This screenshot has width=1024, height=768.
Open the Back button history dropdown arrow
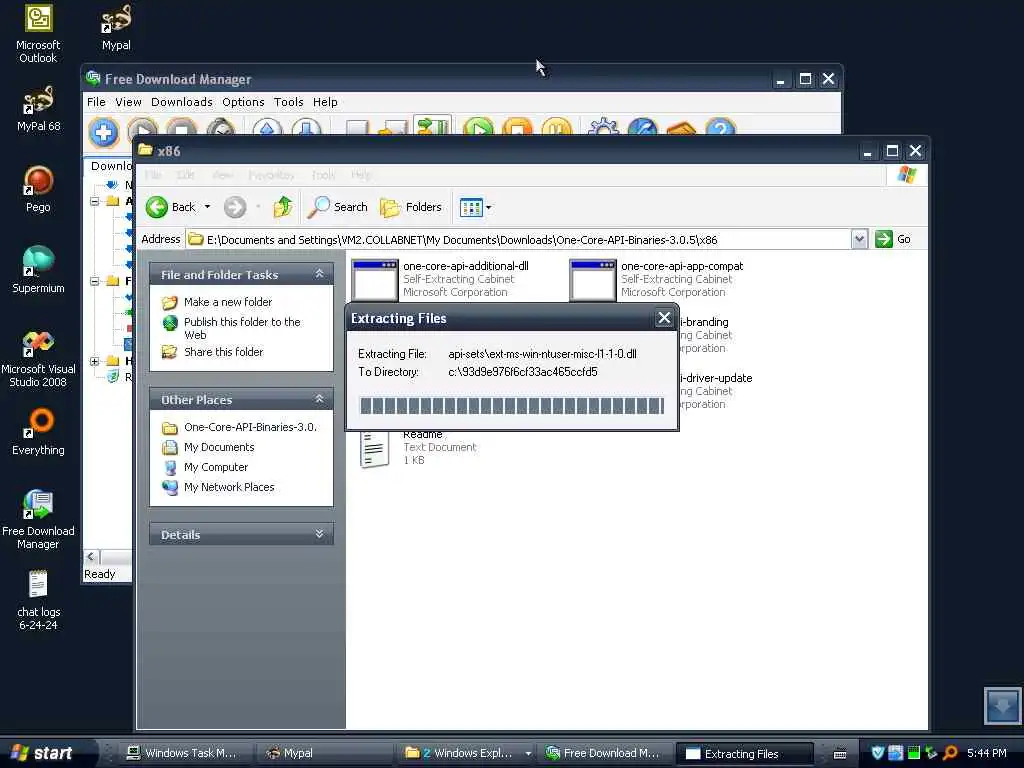point(208,207)
